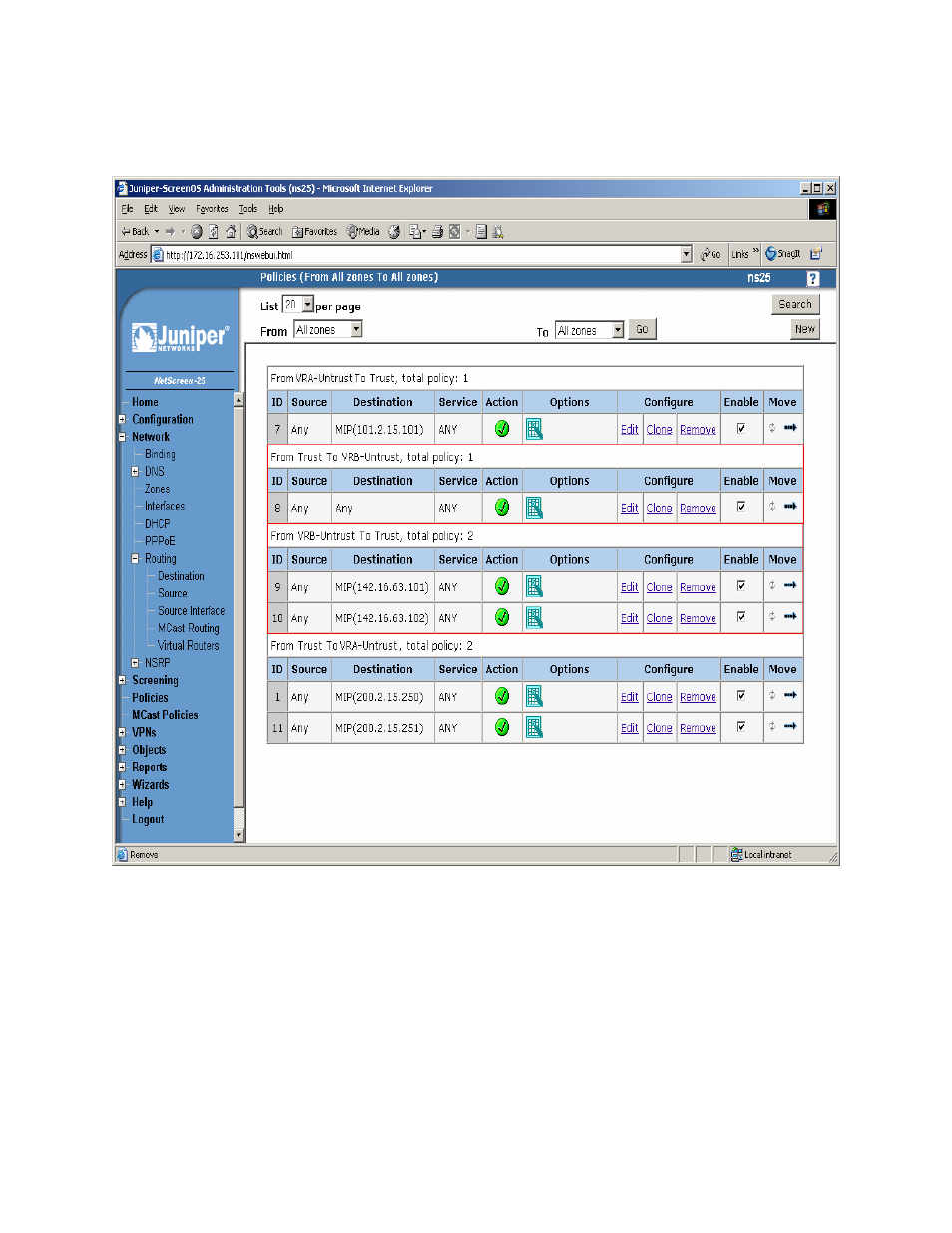Viewport: 952px width, 1233px height.
Task: Open options log icon for policy 11
Action: point(535,728)
